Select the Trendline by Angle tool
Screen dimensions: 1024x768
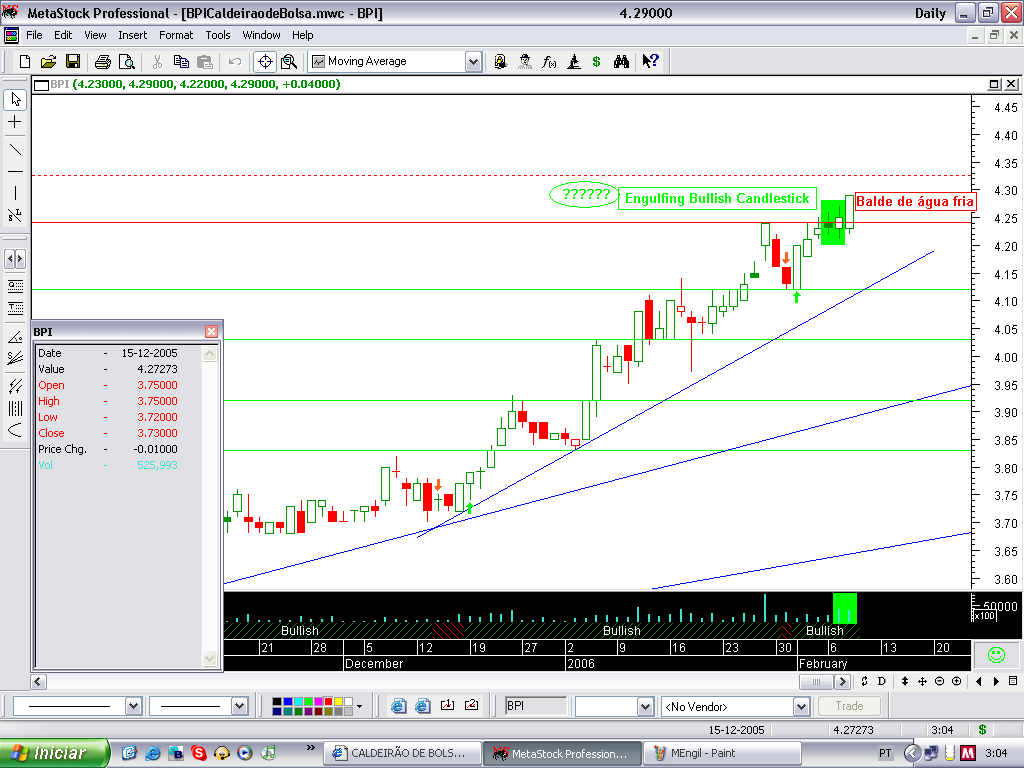click(x=15, y=337)
